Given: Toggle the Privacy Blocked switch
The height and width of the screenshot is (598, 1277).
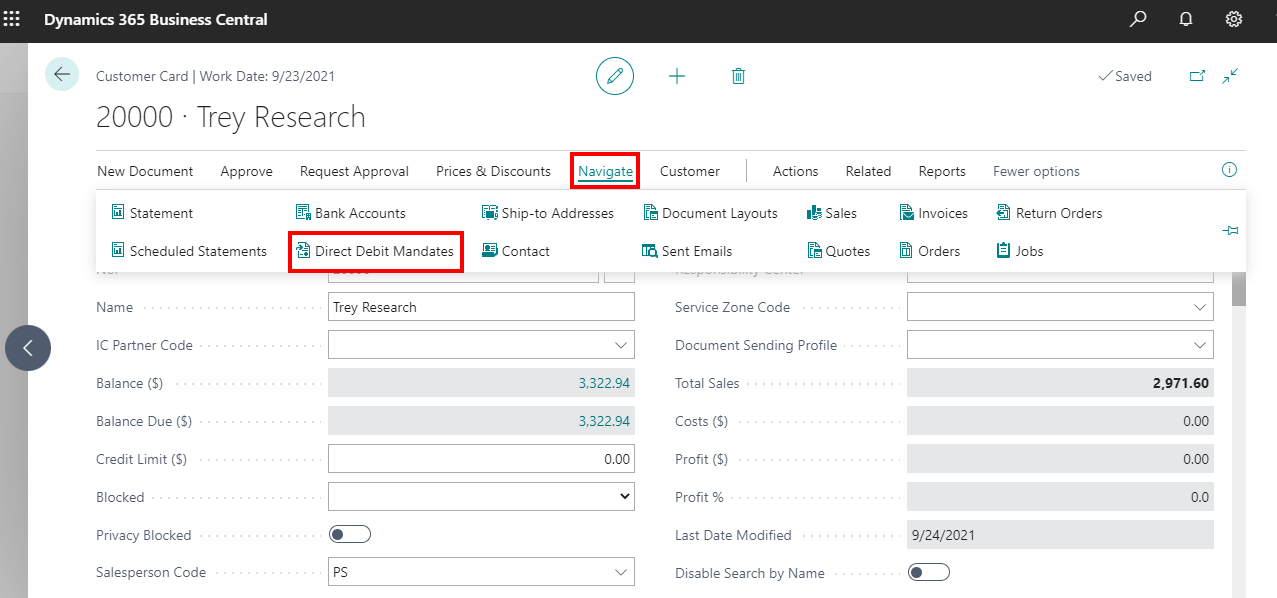Looking at the screenshot, I should coord(349,534).
